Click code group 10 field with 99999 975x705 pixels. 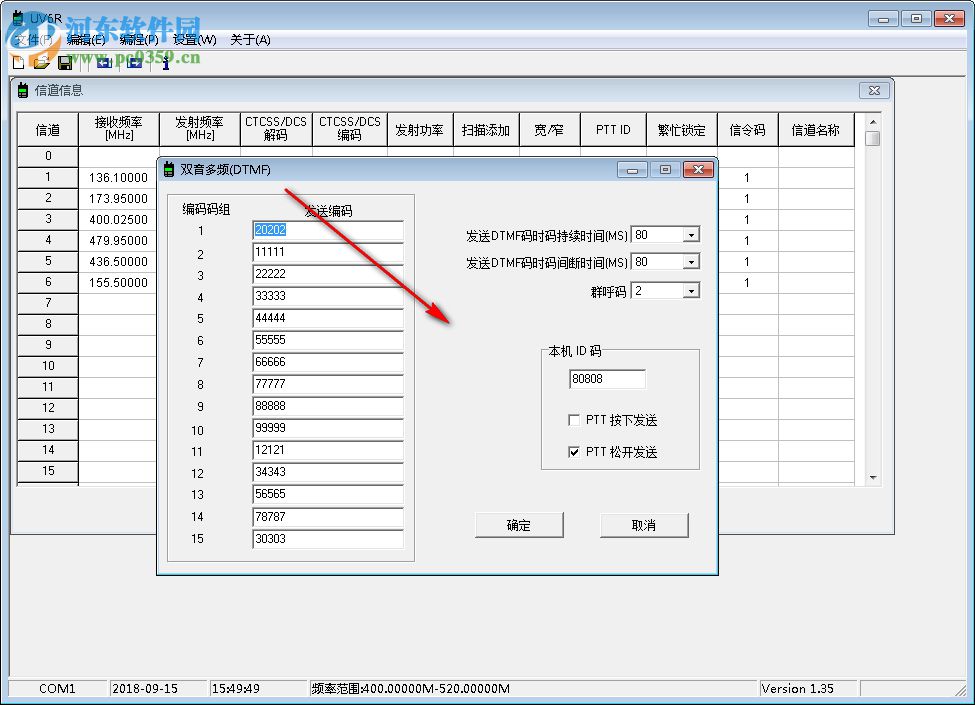click(328, 428)
